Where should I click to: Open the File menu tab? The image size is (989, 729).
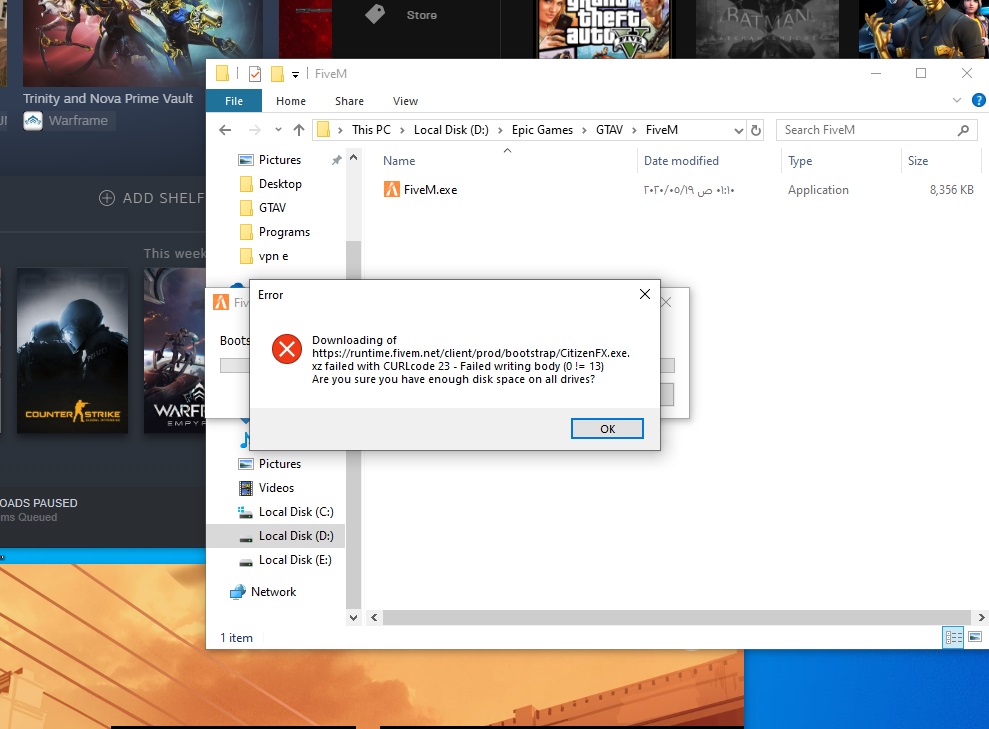[234, 101]
